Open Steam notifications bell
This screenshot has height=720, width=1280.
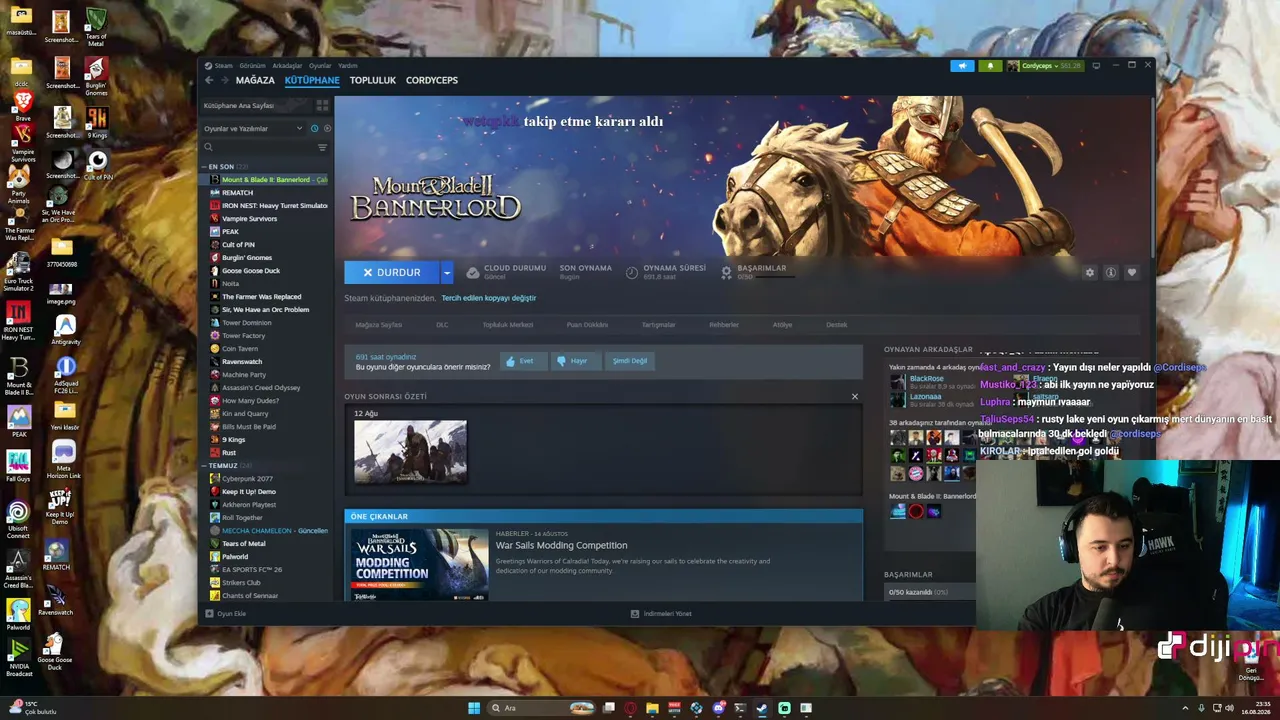pos(990,66)
